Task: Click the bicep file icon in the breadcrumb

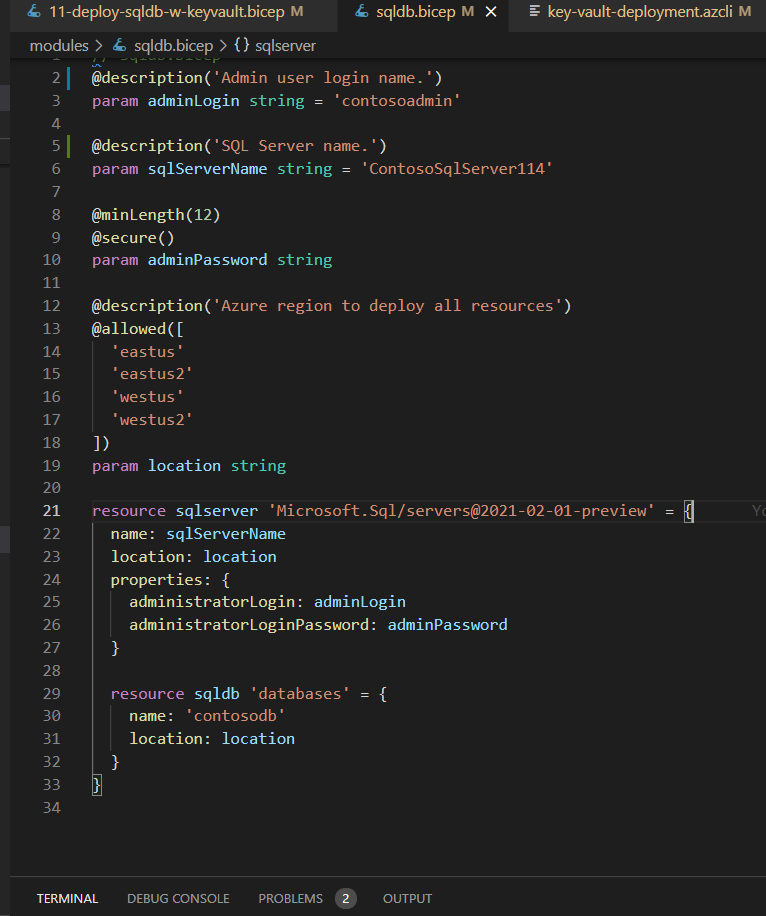Action: coord(119,46)
